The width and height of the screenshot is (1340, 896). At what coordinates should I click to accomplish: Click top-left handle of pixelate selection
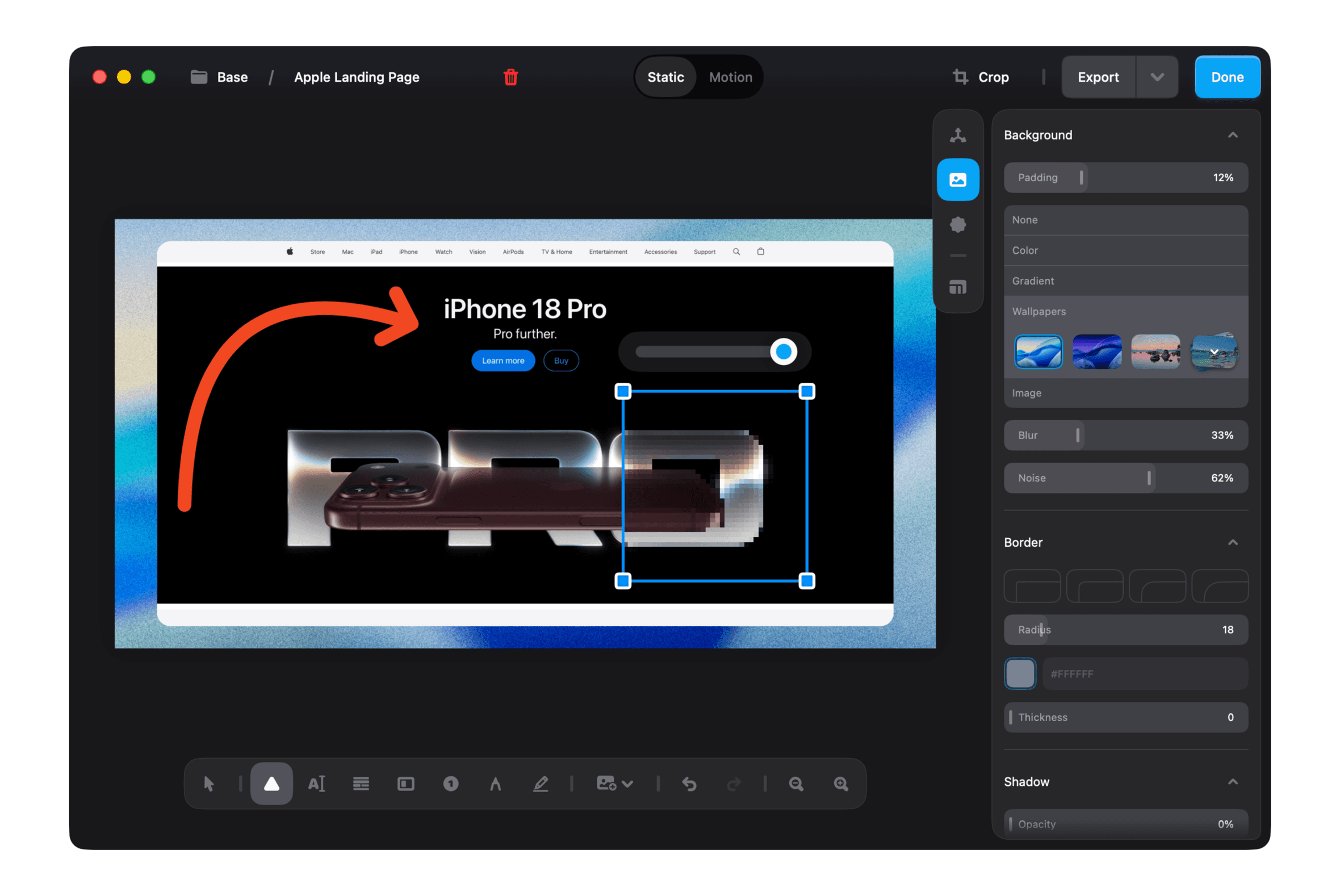coord(623,391)
